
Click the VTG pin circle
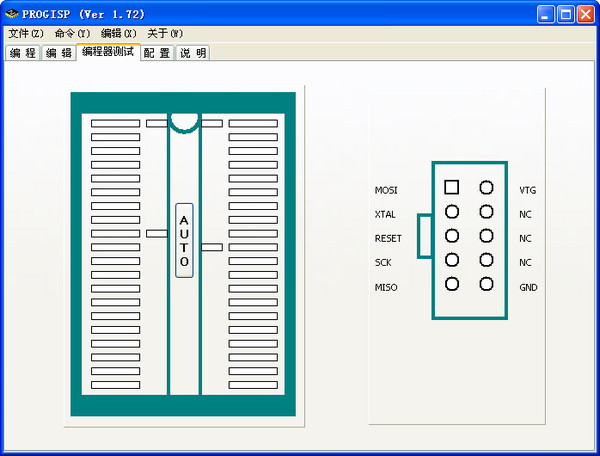click(487, 187)
